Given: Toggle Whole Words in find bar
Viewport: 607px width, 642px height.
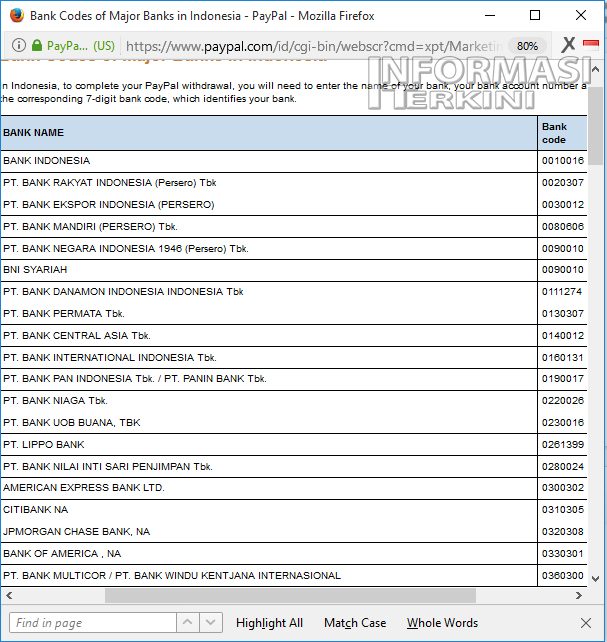Looking at the screenshot, I should pos(442,623).
